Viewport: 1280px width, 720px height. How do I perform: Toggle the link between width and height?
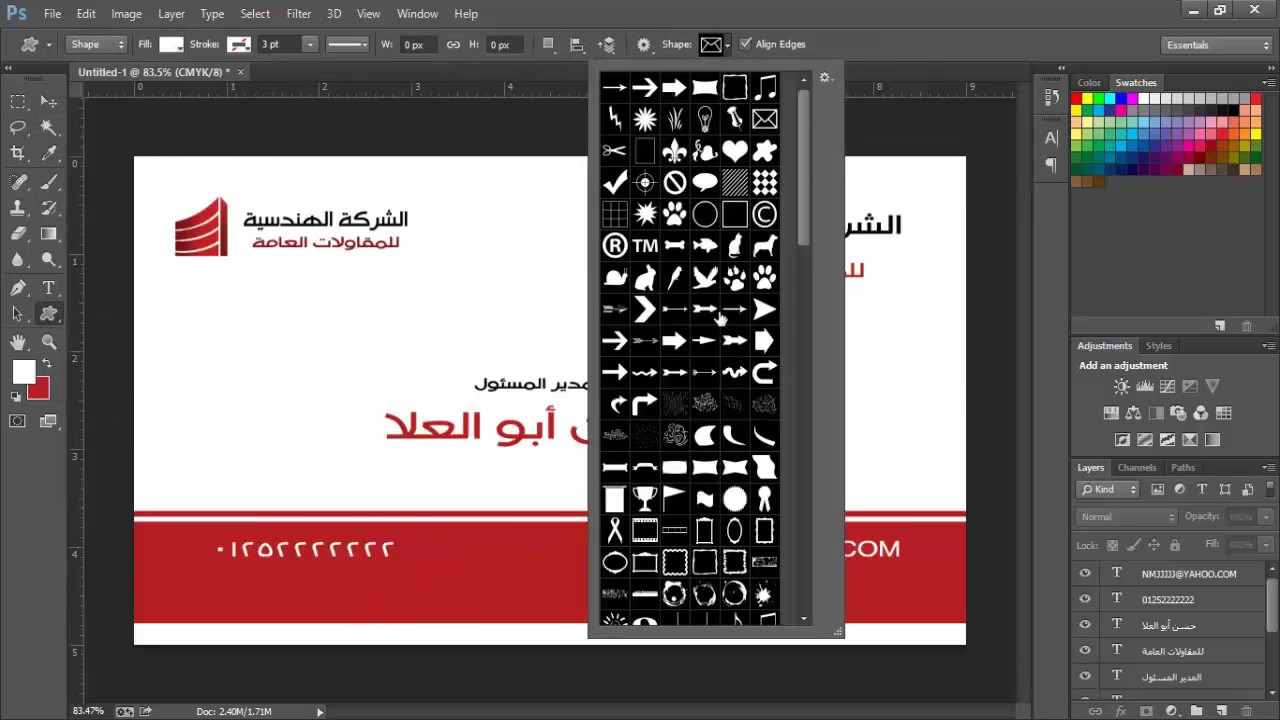pos(453,44)
